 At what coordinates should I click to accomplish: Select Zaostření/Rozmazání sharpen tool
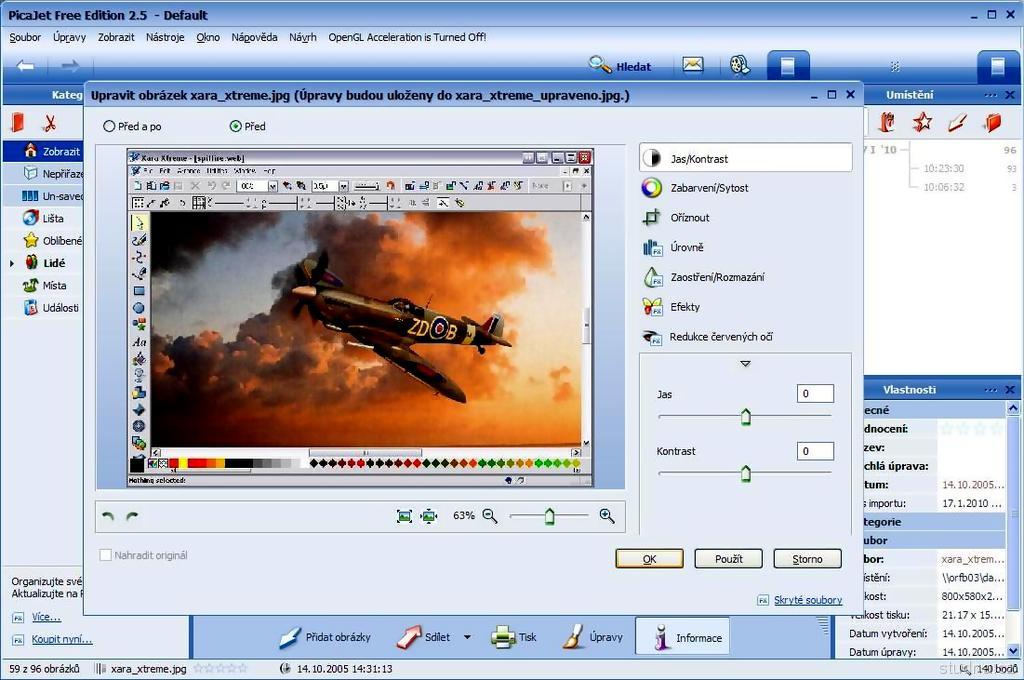(716, 277)
